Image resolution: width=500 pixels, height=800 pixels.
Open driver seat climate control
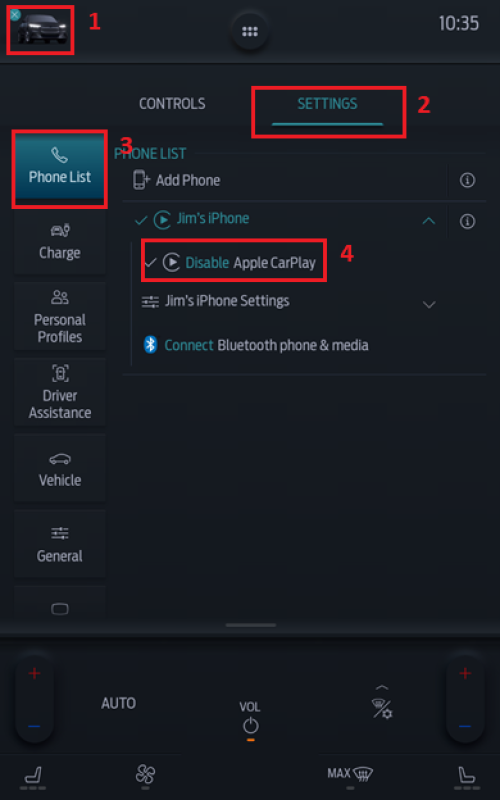(x=34, y=776)
